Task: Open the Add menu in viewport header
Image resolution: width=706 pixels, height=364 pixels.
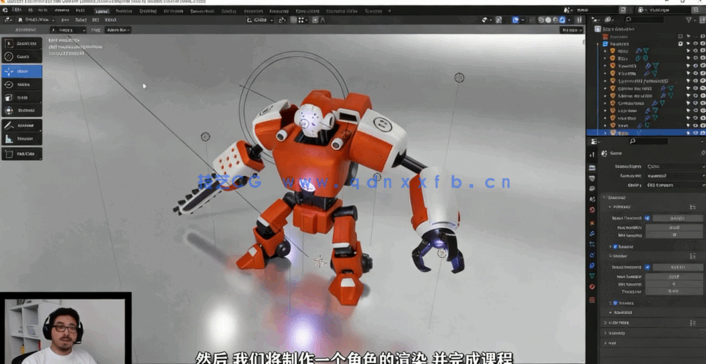Action: coord(95,20)
